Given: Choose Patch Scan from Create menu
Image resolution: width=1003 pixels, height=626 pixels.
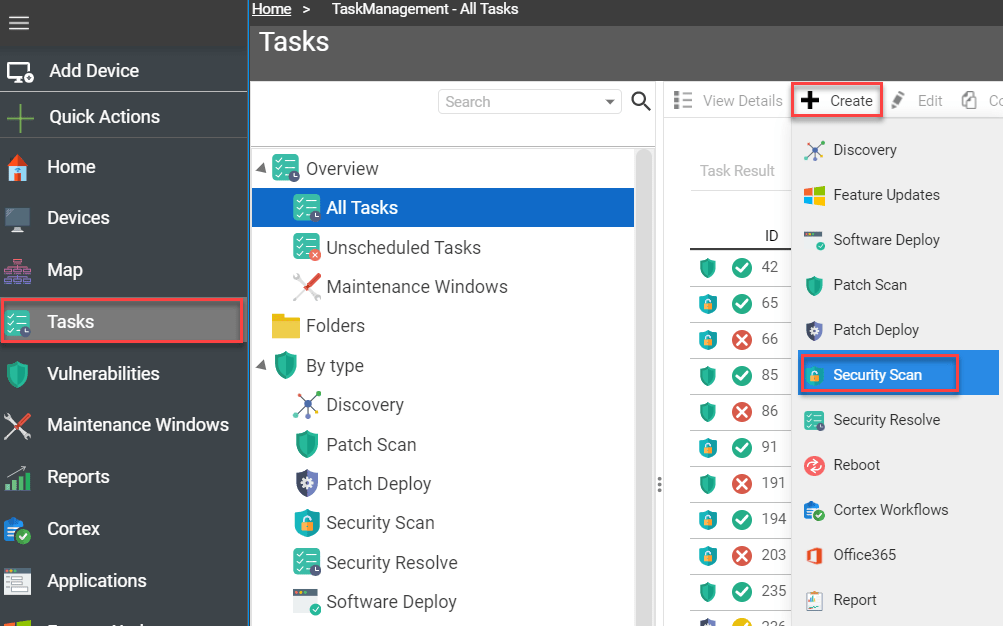Looking at the screenshot, I should click(x=896, y=285).
